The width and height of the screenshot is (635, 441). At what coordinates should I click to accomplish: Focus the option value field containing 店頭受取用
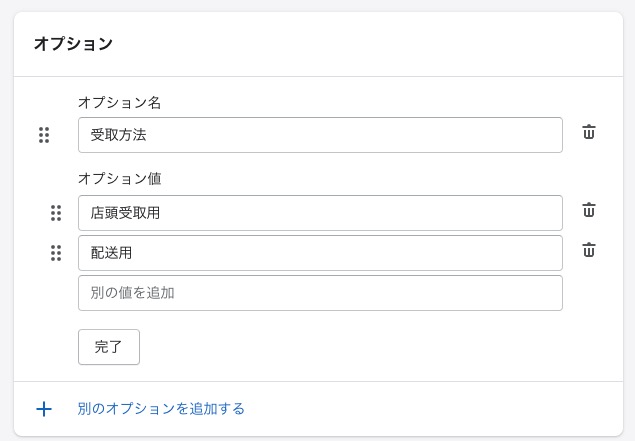(320, 213)
